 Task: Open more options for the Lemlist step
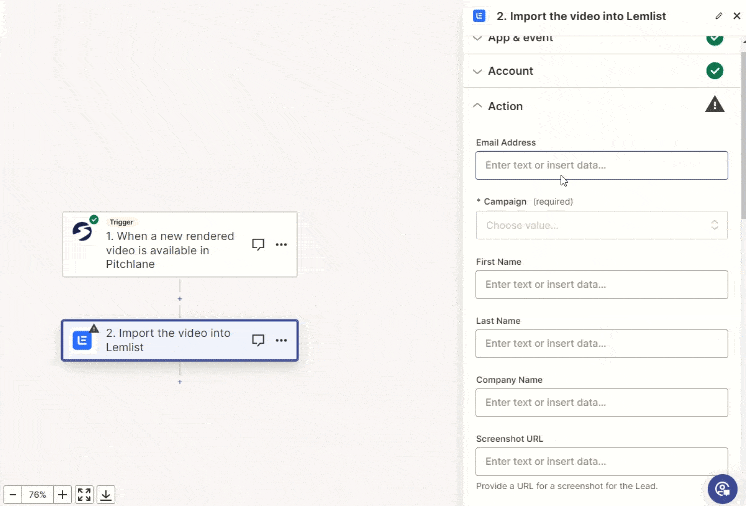click(281, 340)
